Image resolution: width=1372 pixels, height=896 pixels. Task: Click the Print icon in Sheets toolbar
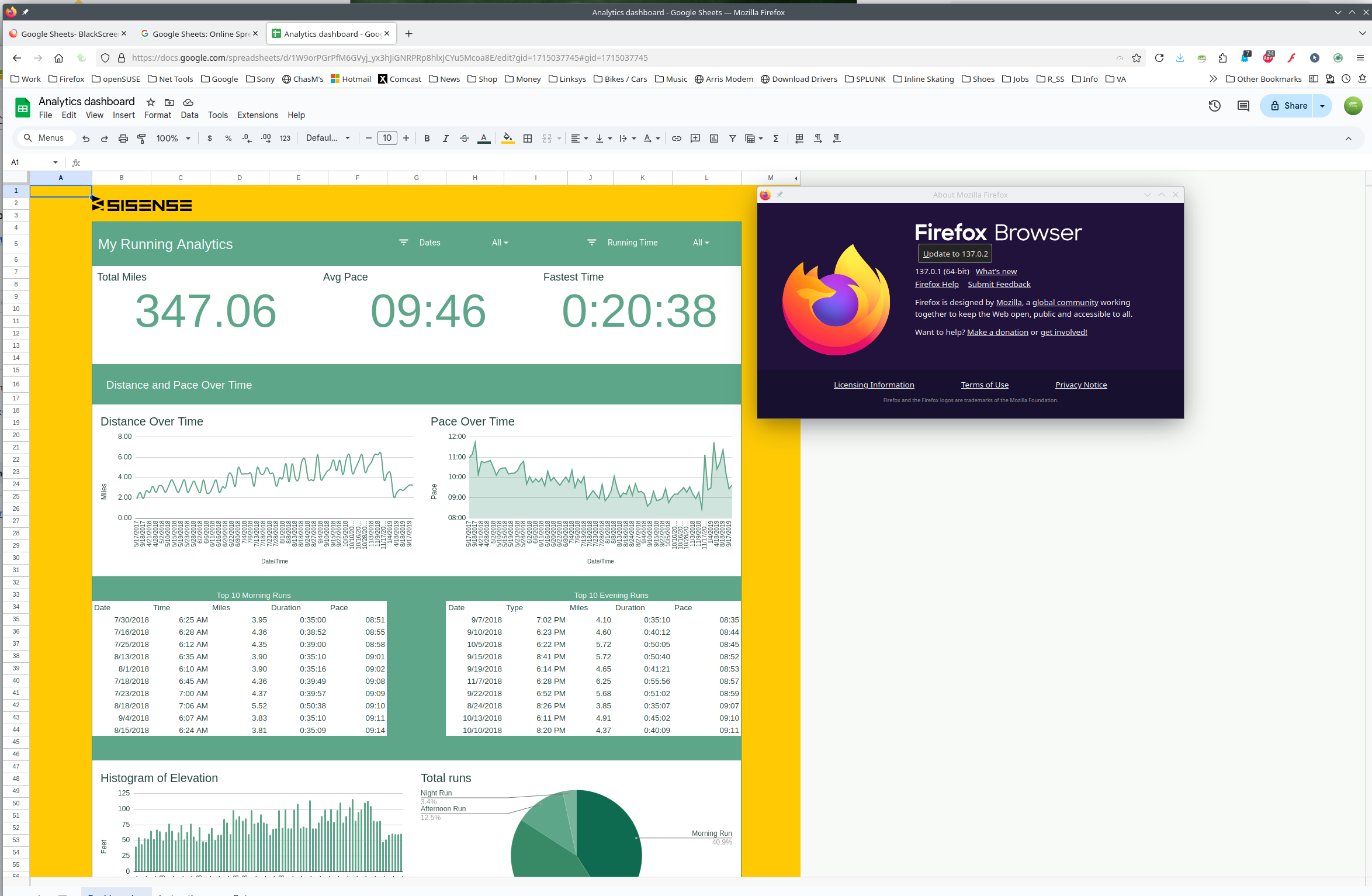123,139
